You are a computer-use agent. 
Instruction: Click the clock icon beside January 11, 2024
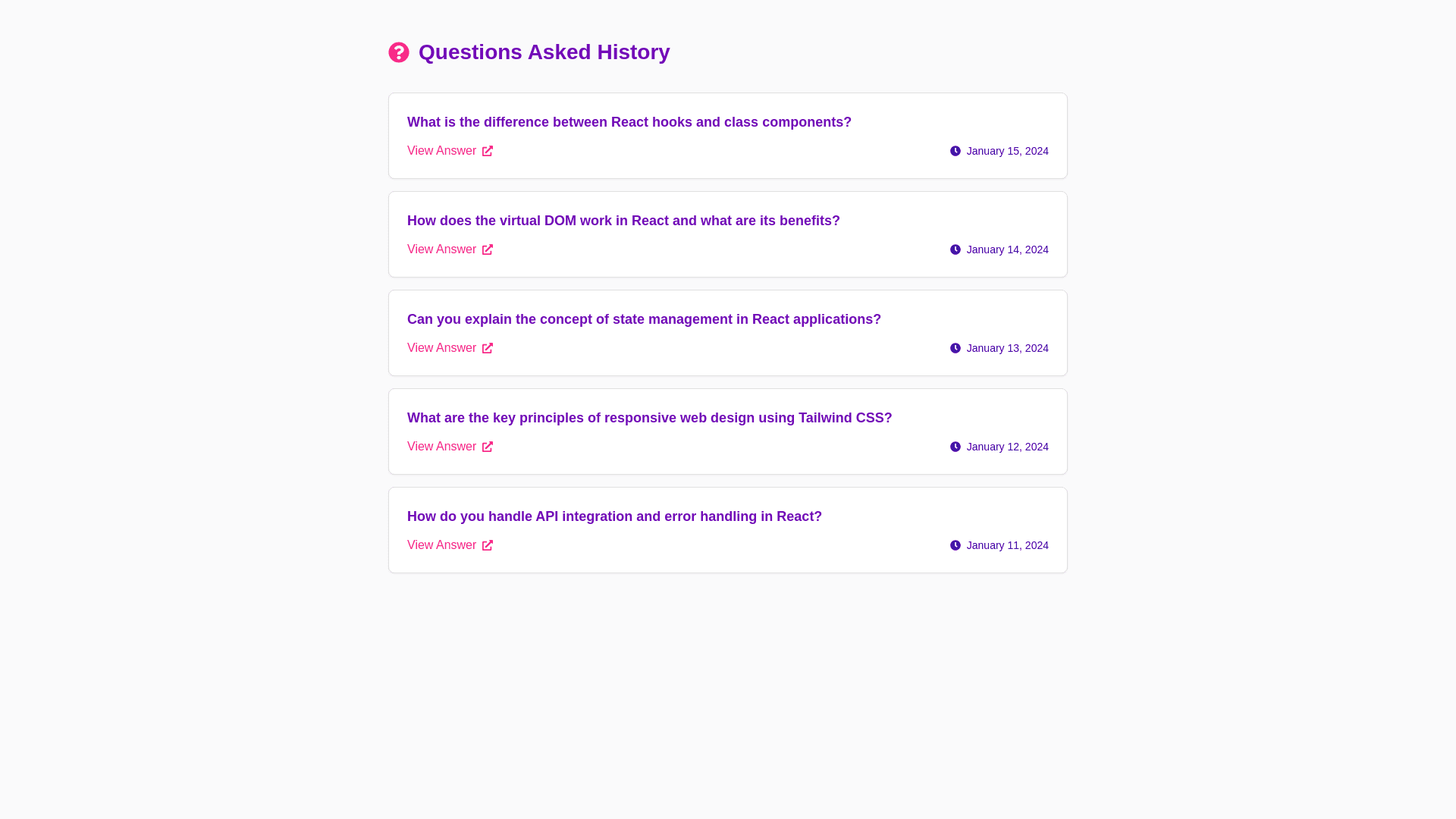click(x=955, y=545)
